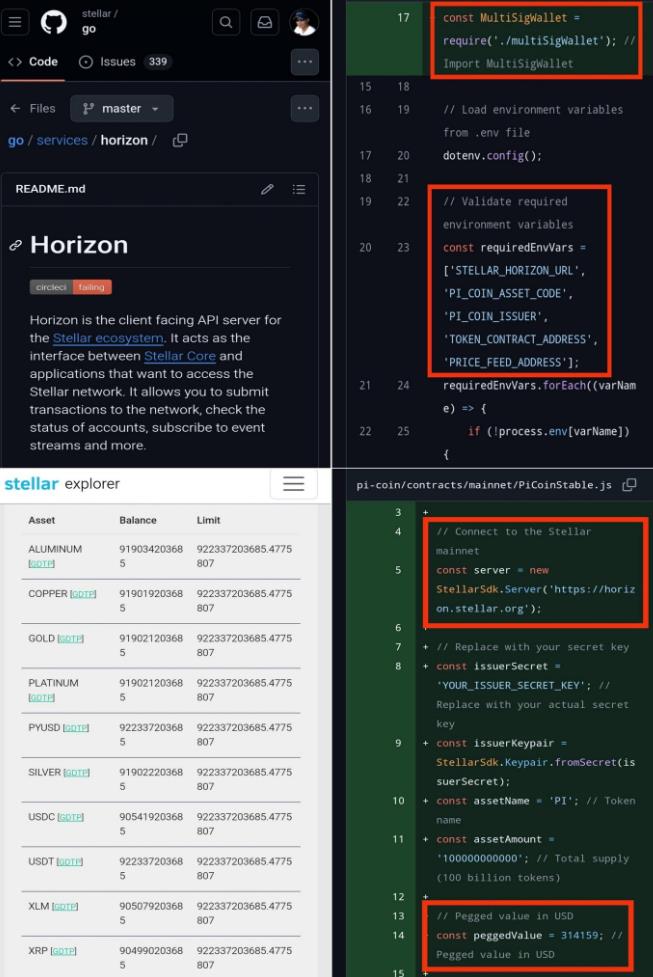Open the GitHub hamburger navigation menu
Image resolution: width=653 pixels, height=977 pixels.
tap(15, 22)
